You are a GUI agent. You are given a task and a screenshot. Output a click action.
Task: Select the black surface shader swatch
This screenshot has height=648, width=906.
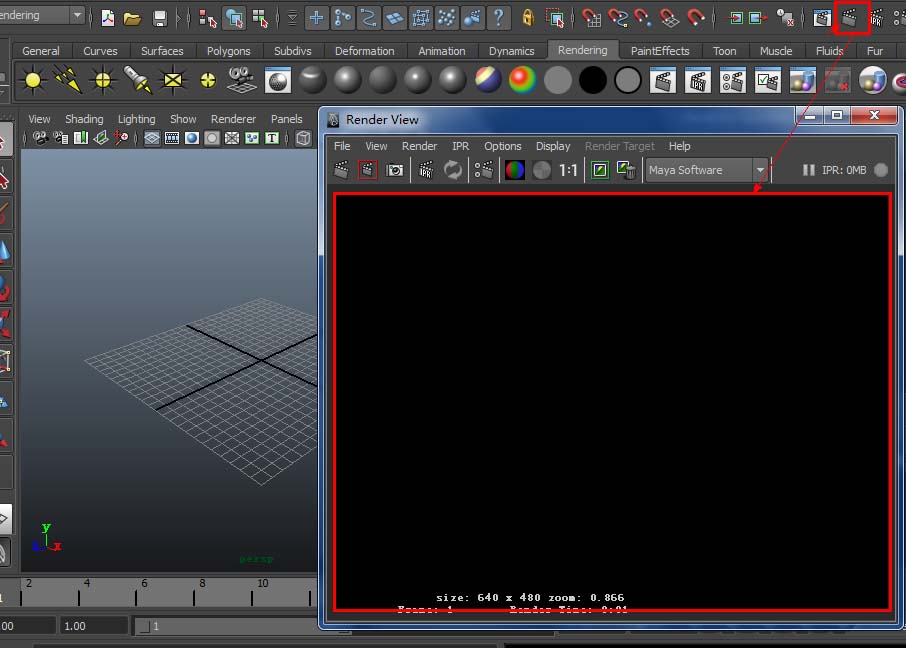coord(593,80)
